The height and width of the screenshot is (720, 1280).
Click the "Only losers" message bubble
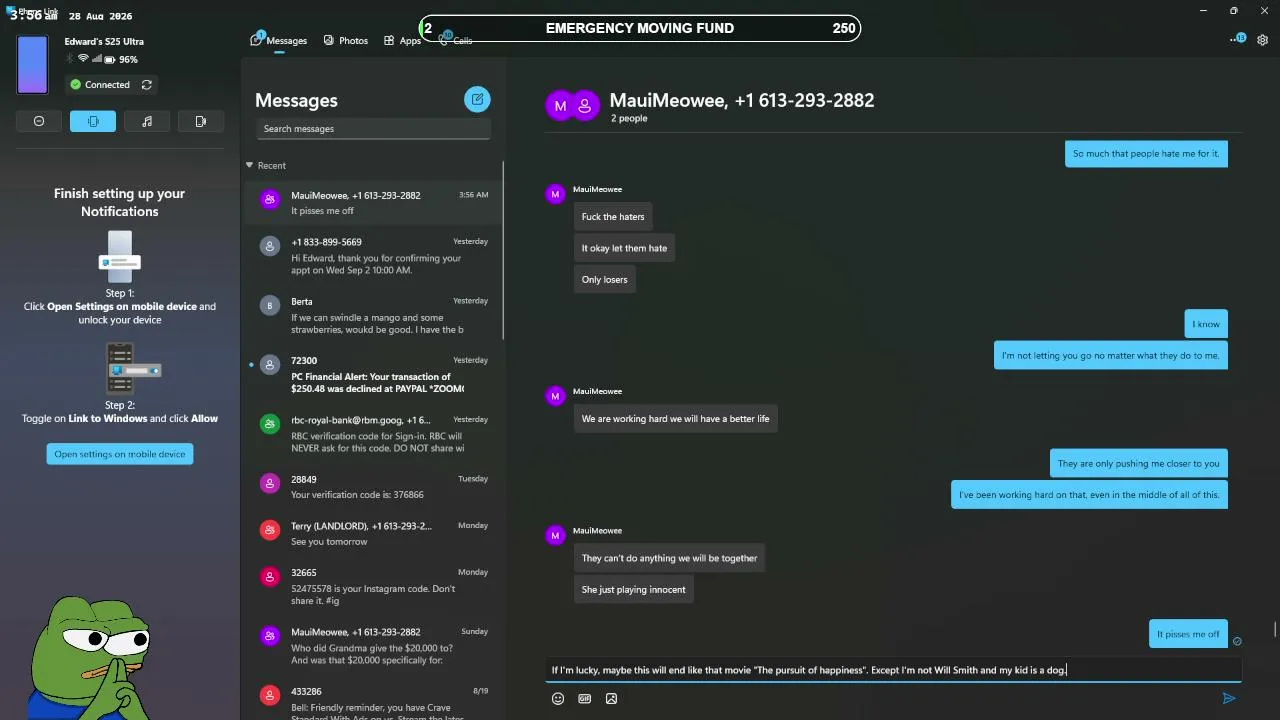pos(605,280)
